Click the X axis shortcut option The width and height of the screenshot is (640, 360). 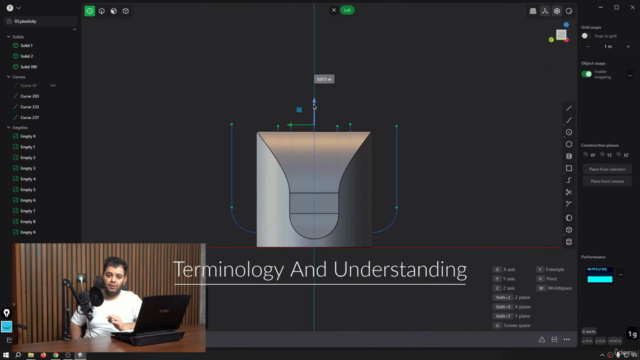tap(504, 269)
